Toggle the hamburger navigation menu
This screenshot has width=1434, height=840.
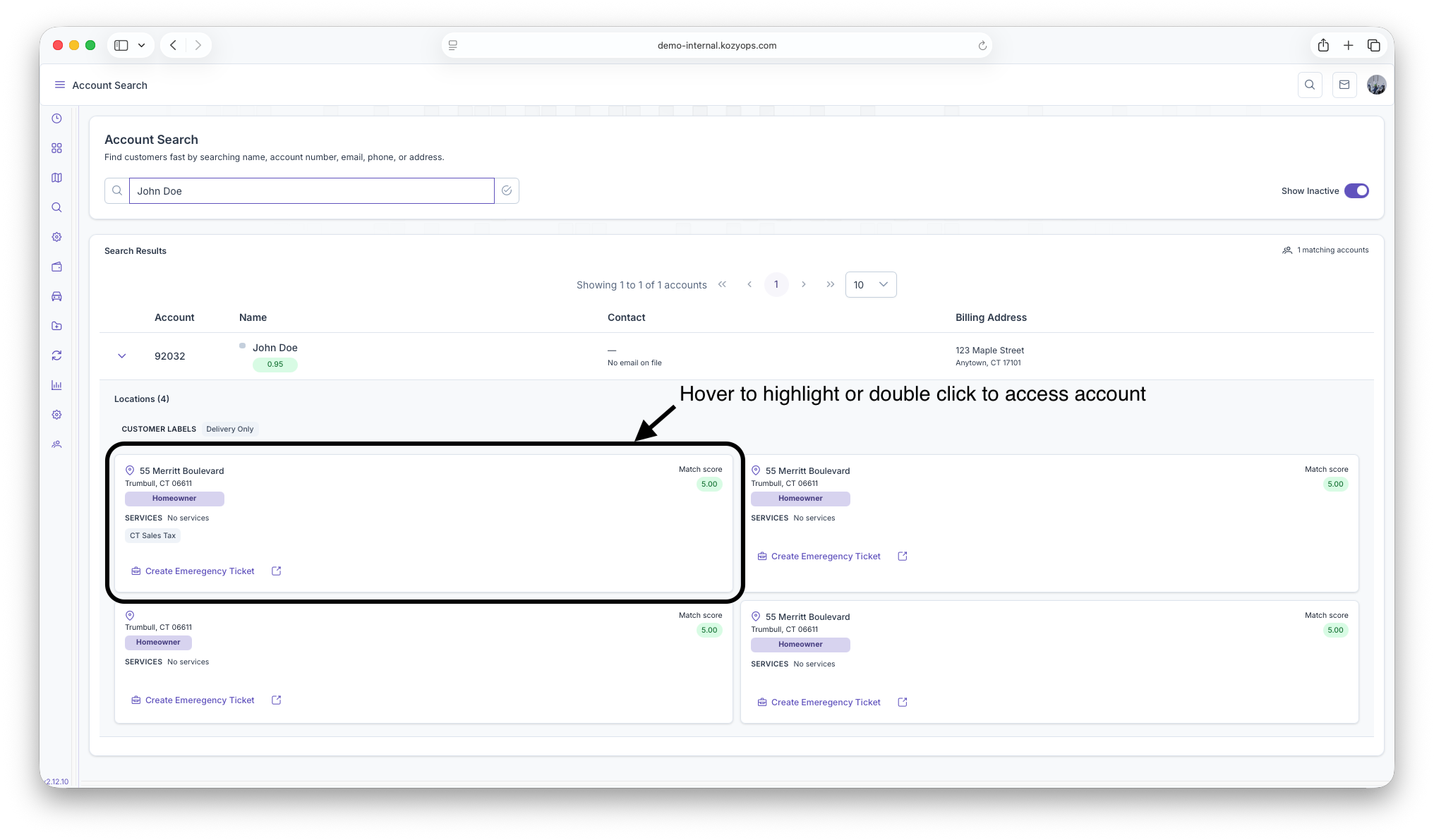[60, 85]
